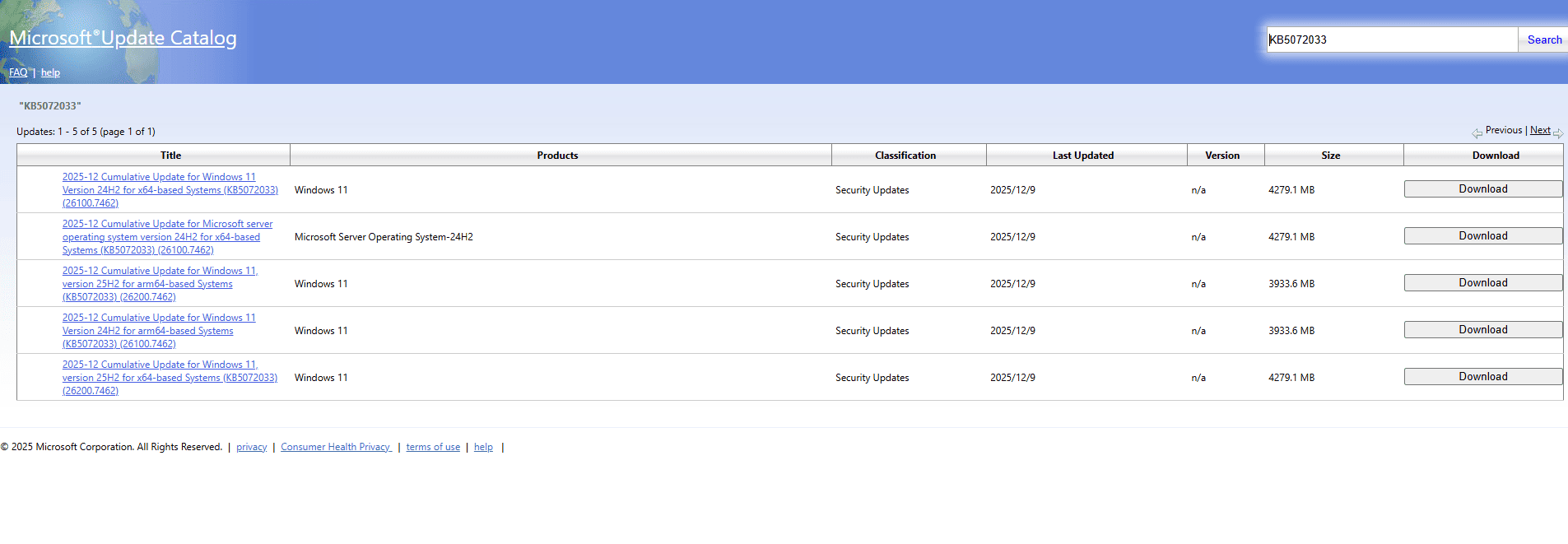Viewport: 1568px width, 544px height.
Task: Open Windows 11 25H2 x64 update (26200.7462) link
Action: coord(170,378)
